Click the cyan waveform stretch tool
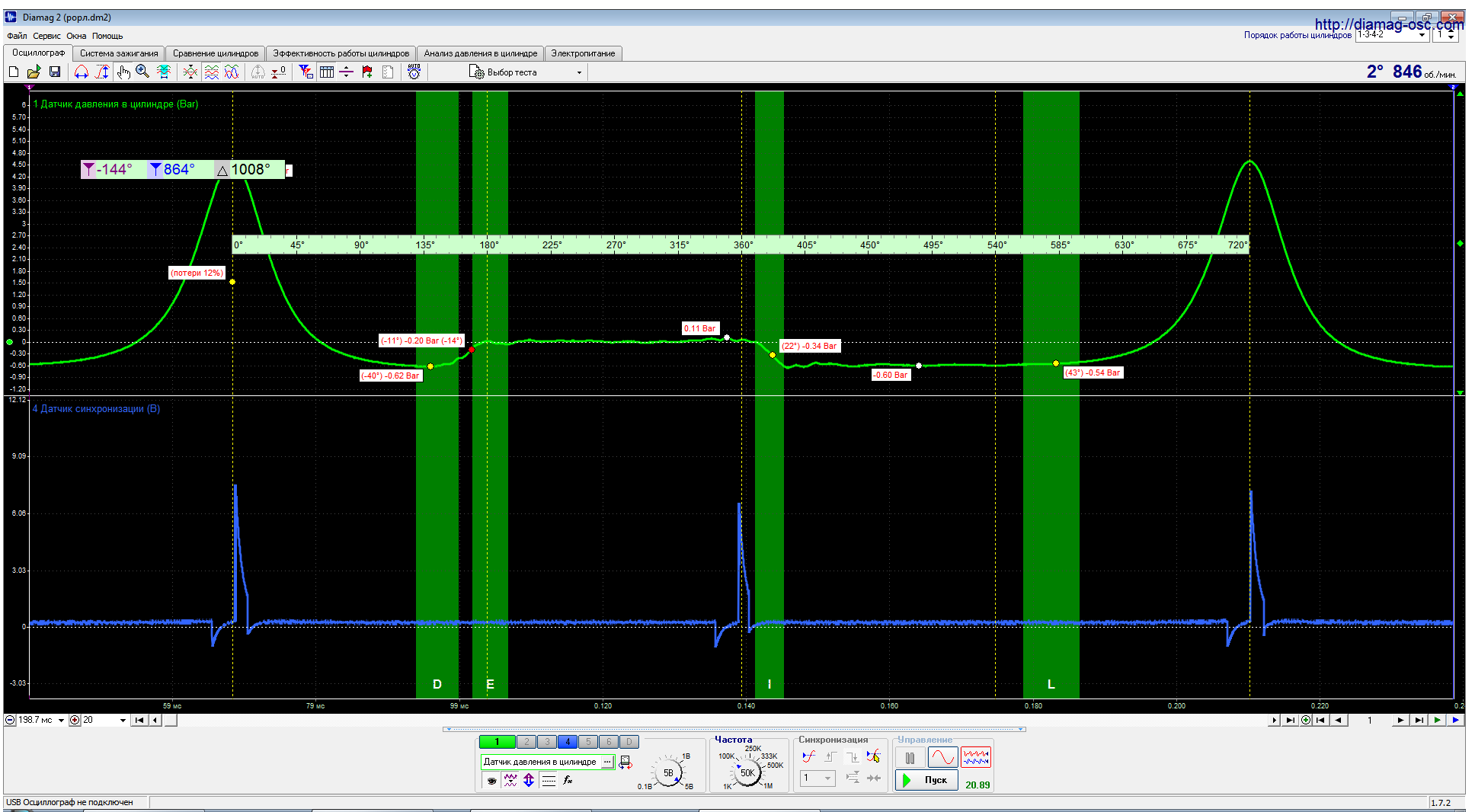1475x812 pixels. 164,72
